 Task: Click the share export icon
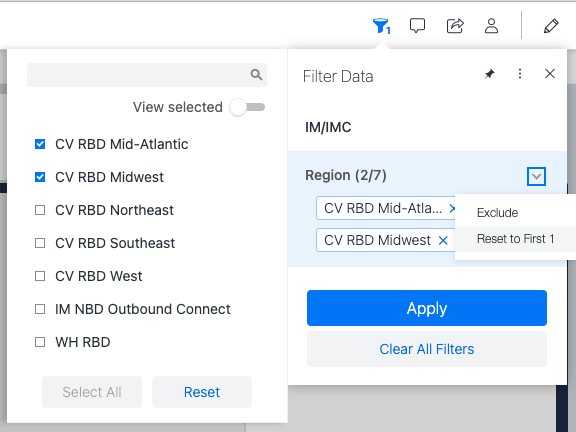coord(455,26)
